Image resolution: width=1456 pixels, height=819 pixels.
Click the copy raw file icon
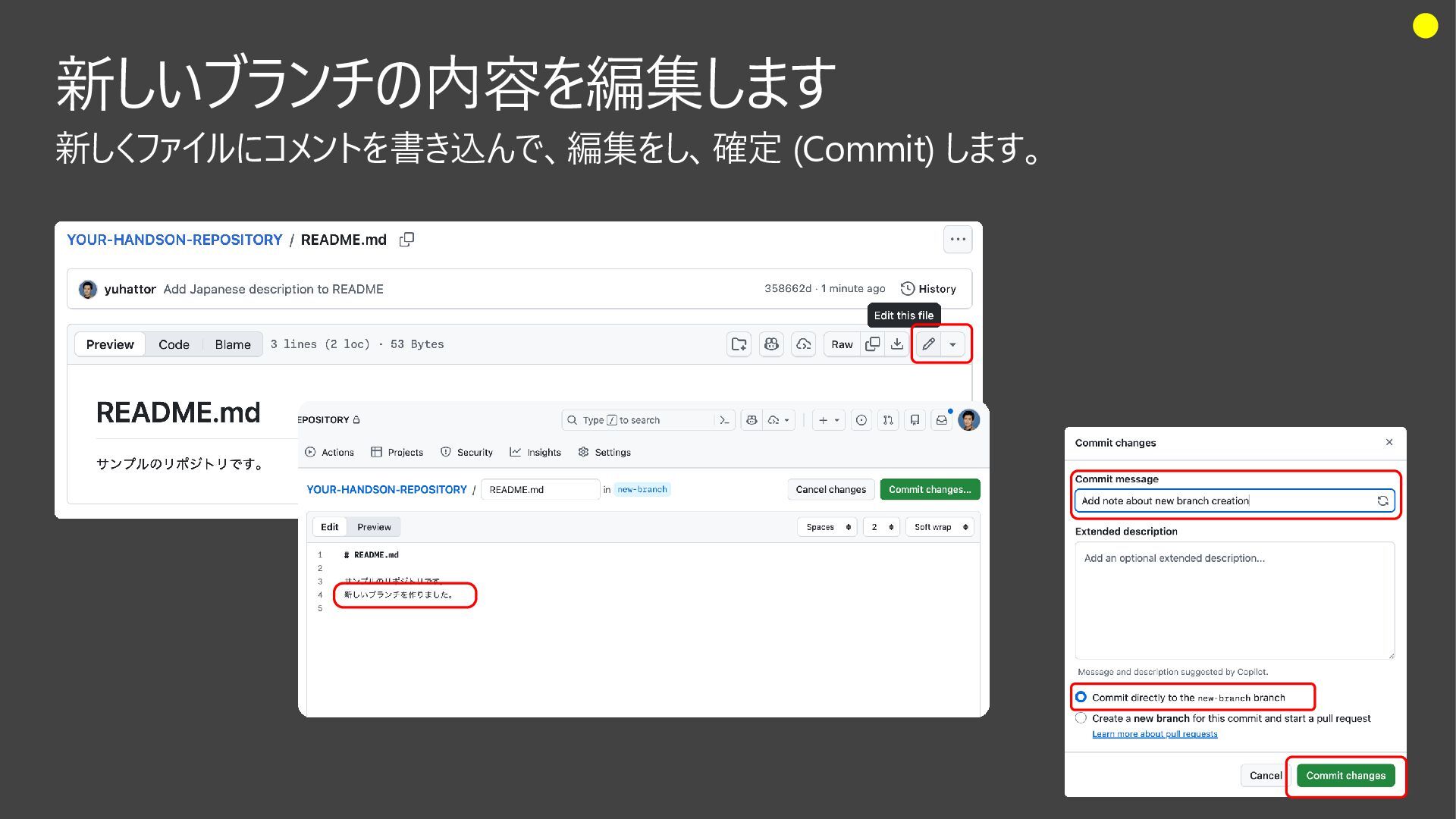873,344
